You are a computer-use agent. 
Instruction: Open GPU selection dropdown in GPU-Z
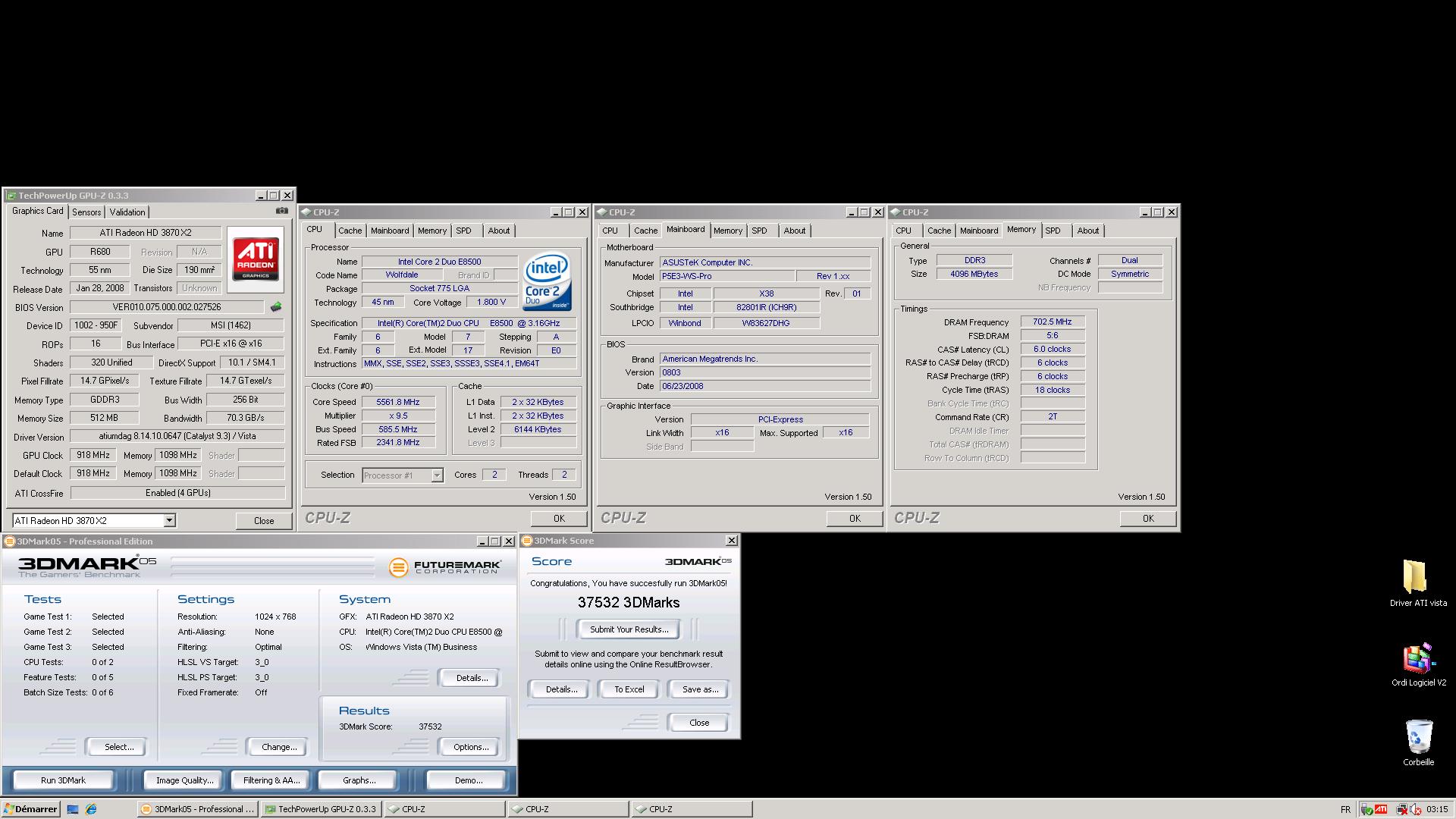point(169,520)
